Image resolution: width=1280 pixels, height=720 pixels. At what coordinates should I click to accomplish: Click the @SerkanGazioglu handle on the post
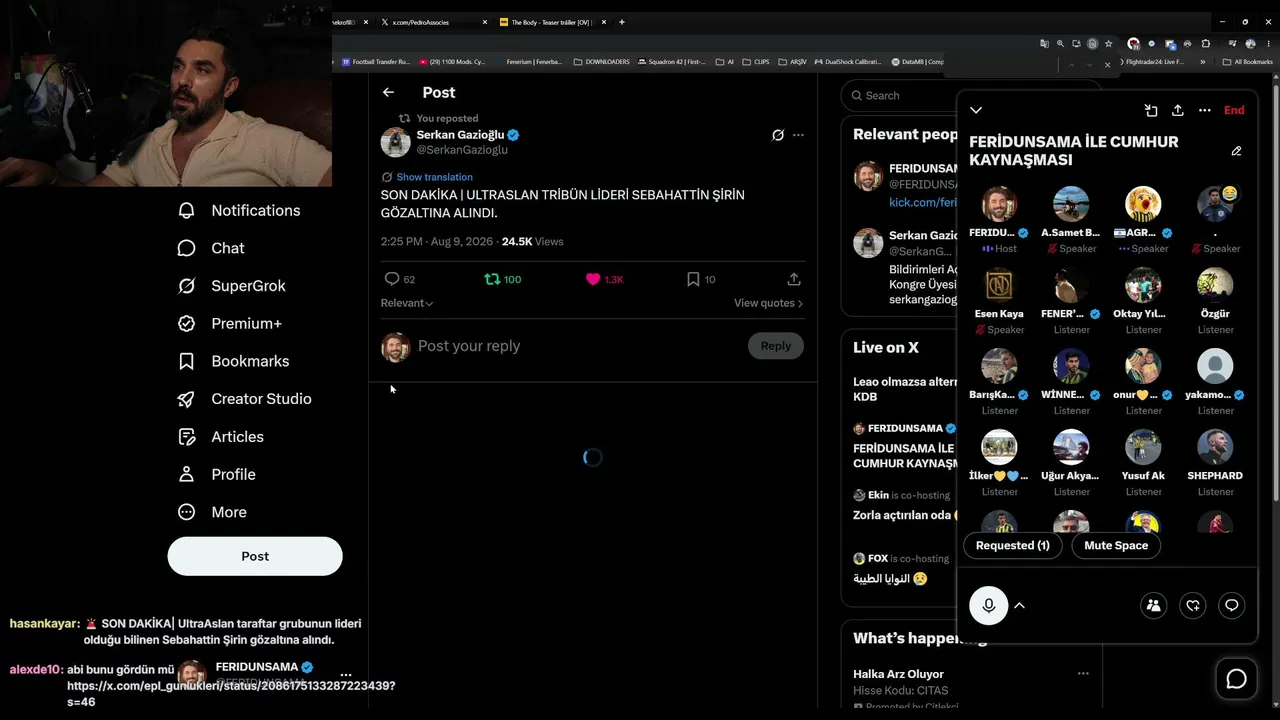462,150
